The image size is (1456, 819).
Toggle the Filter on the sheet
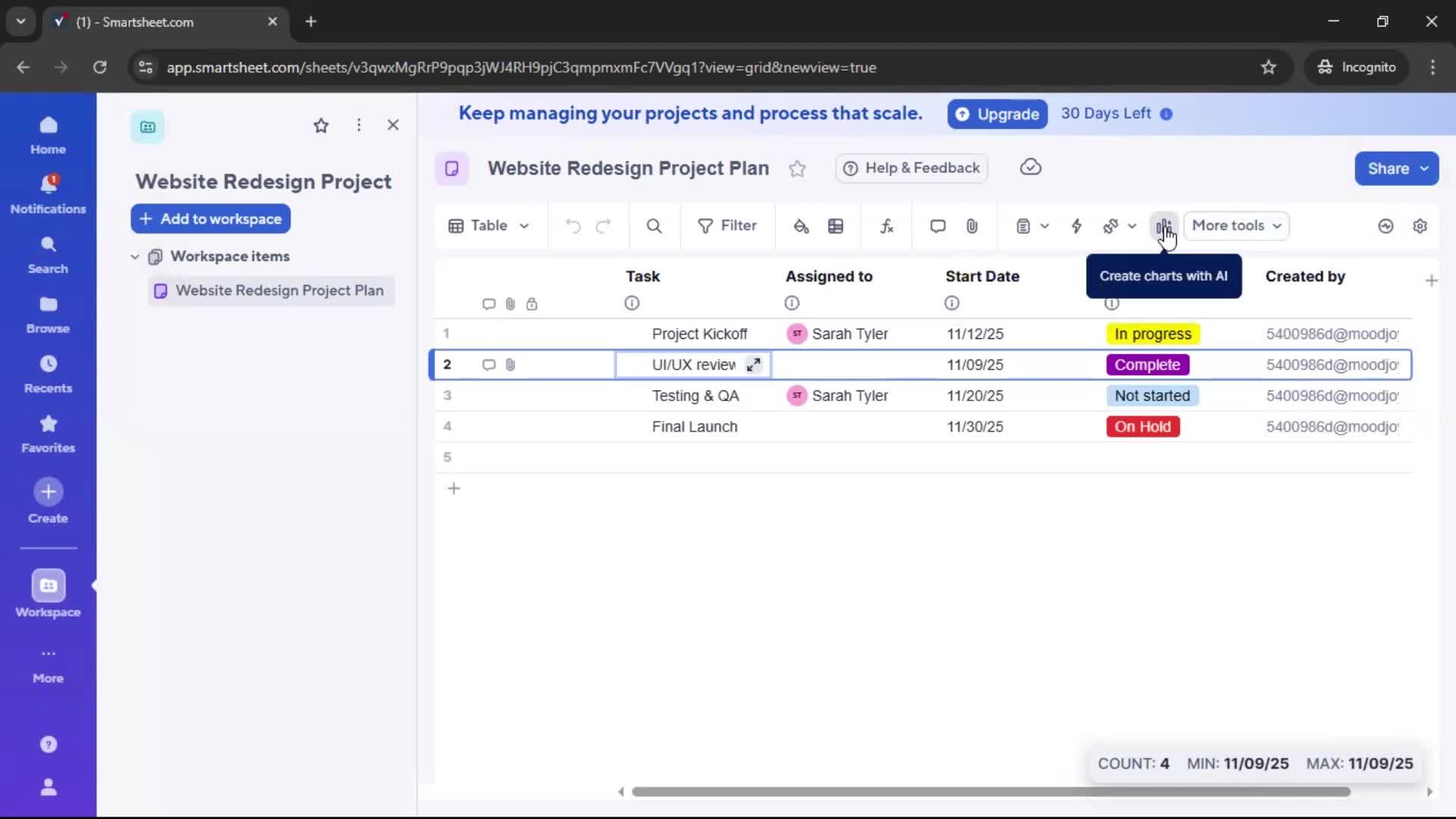pos(728,226)
